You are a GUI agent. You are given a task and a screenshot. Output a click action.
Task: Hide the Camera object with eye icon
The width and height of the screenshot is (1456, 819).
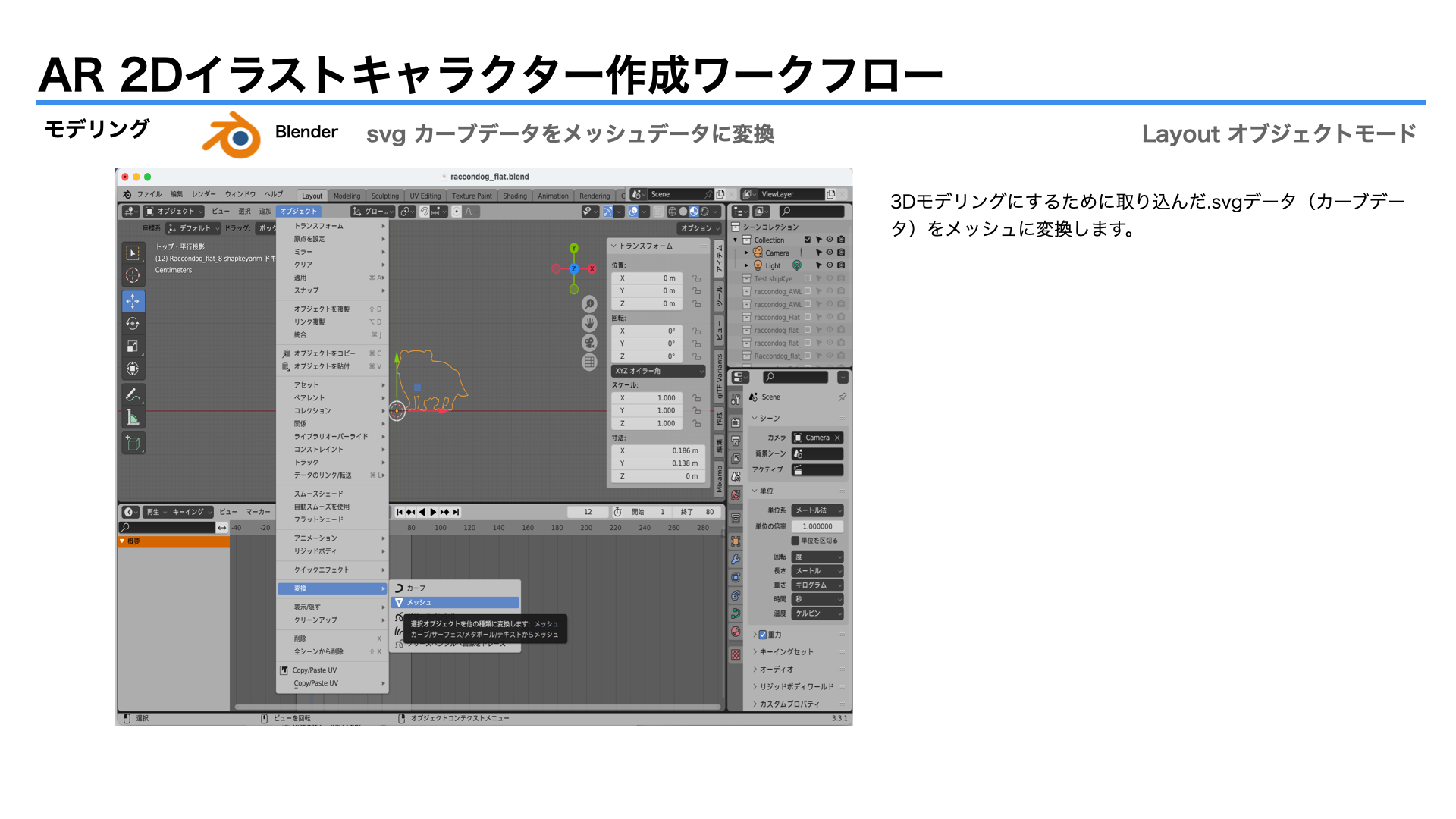[830, 253]
